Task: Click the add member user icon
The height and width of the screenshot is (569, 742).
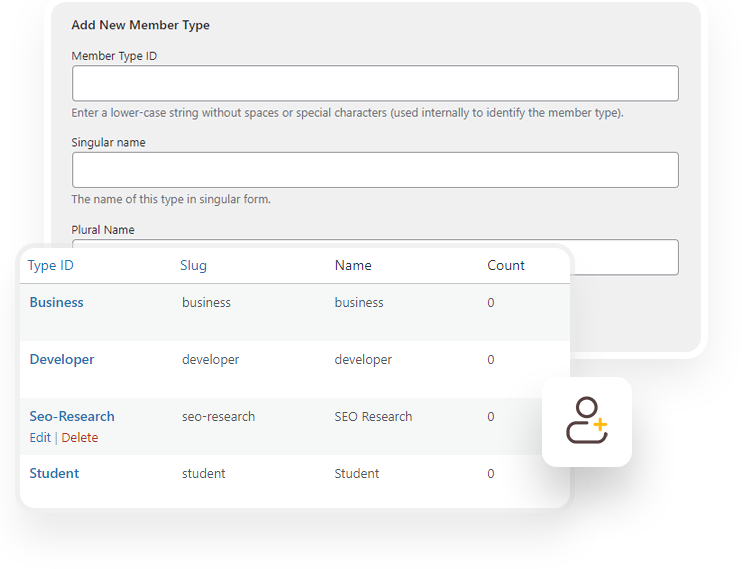Action: 587,421
